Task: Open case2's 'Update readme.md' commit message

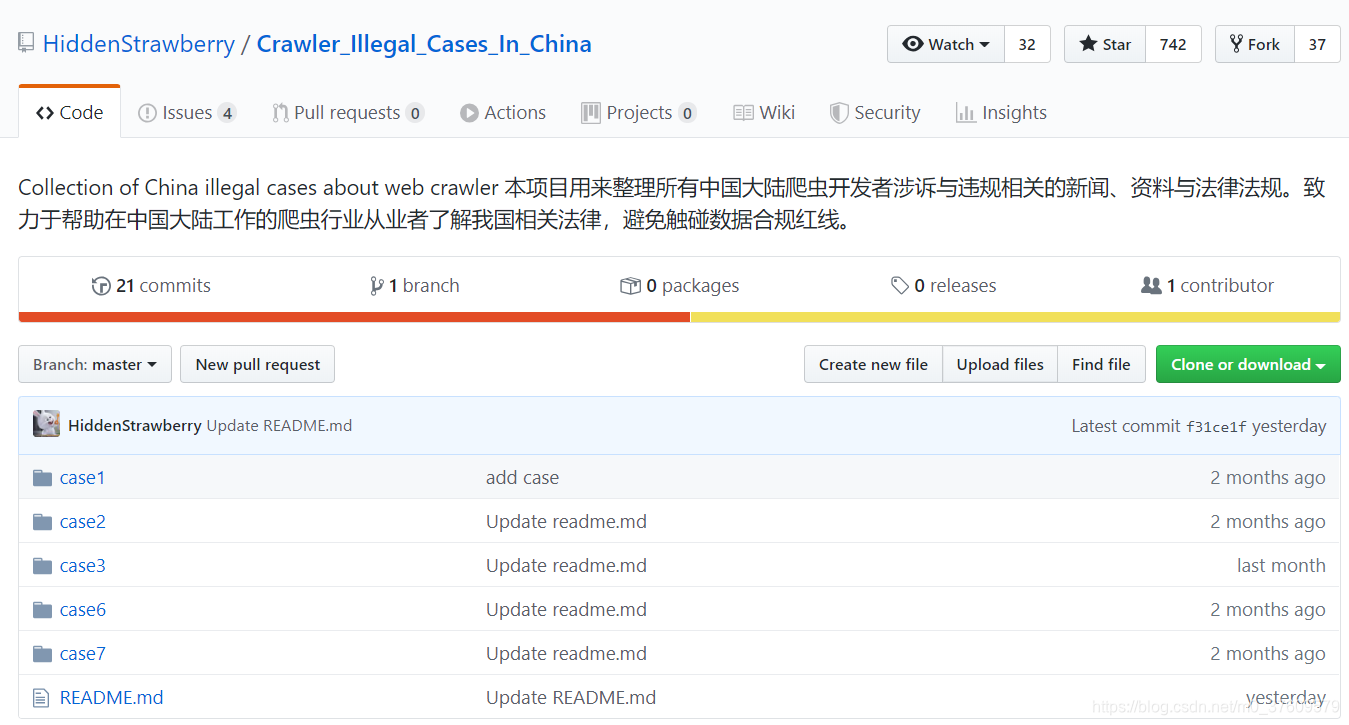Action: point(566,522)
